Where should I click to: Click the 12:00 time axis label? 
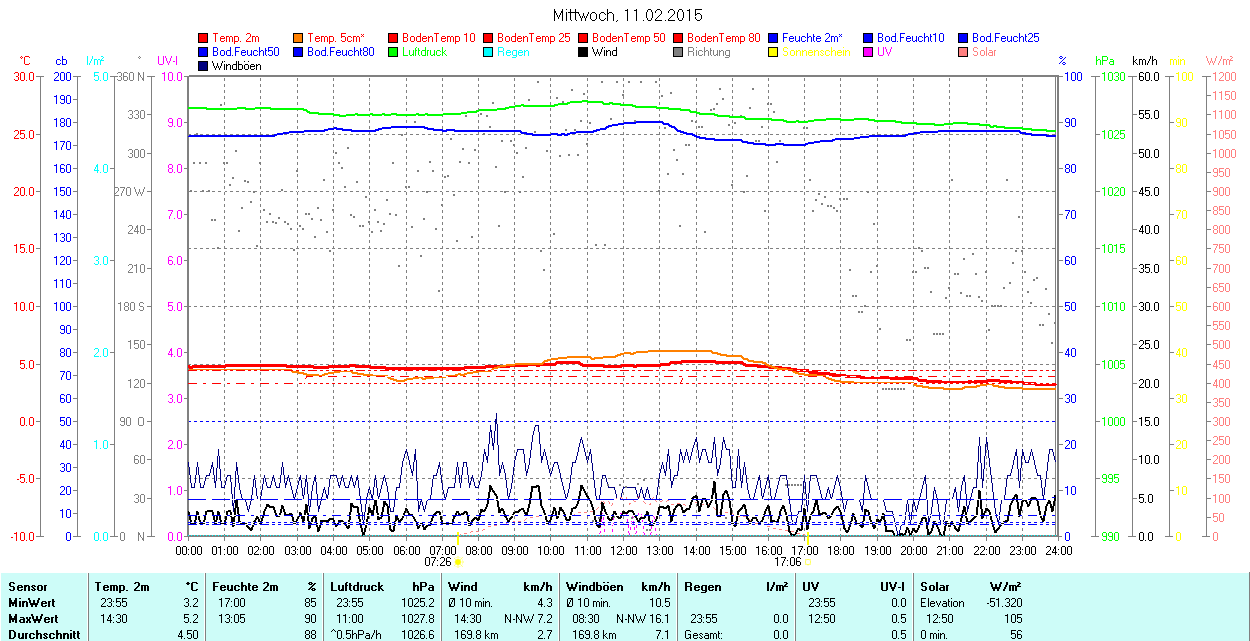(624, 551)
